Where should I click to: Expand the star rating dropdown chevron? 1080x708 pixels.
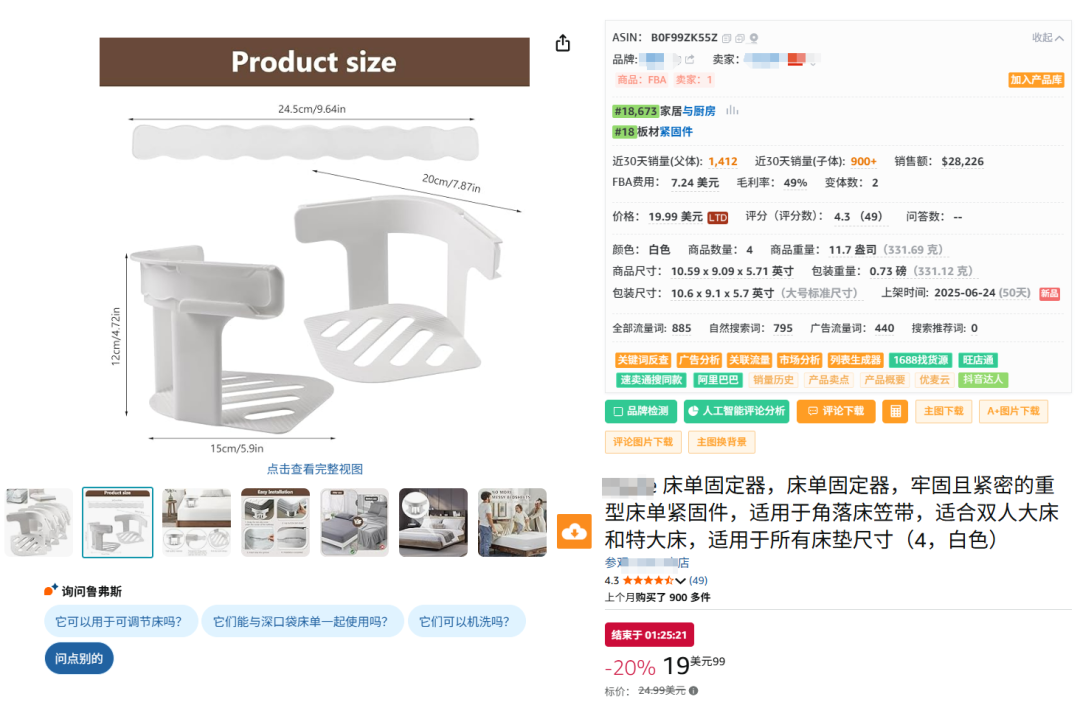coord(681,581)
